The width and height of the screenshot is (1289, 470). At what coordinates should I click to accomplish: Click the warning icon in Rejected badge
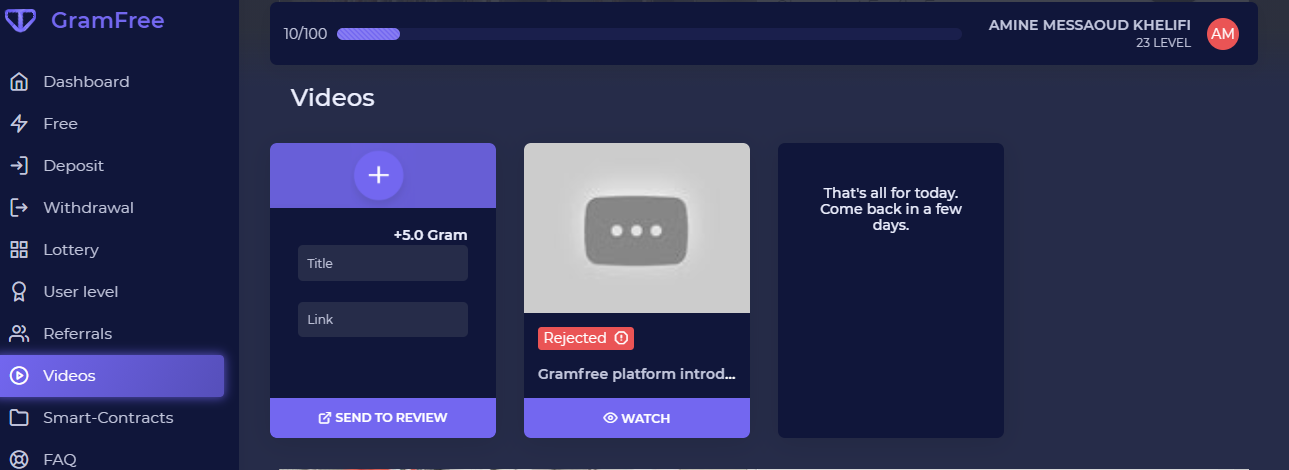(x=621, y=338)
